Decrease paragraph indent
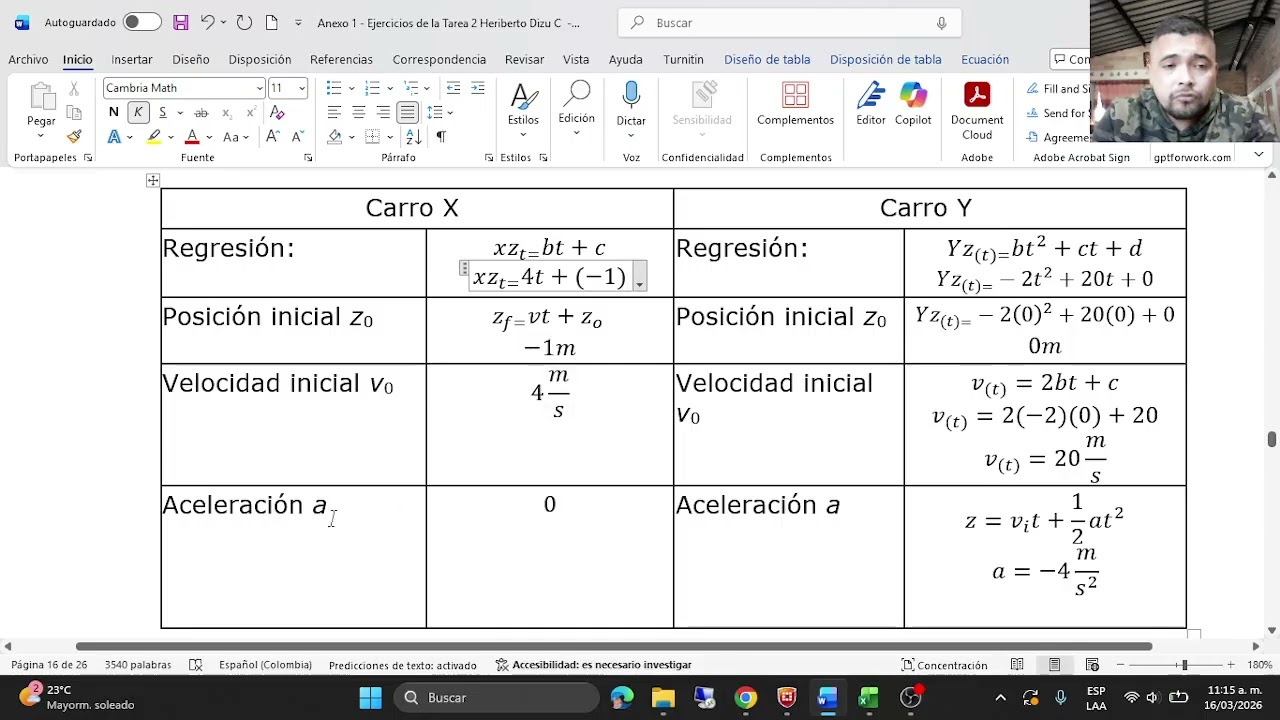 pos(453,88)
